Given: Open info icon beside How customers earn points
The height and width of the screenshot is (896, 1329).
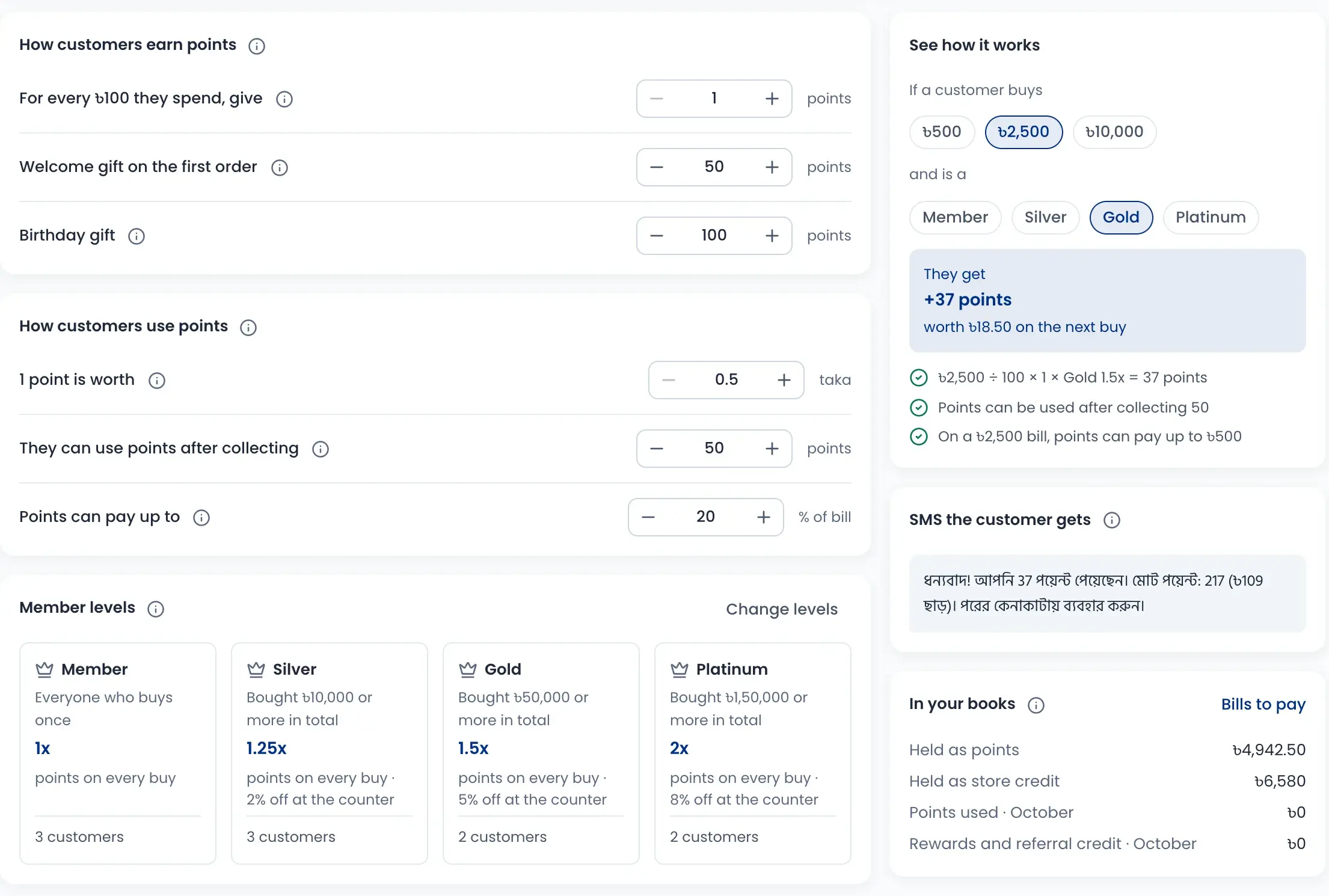Looking at the screenshot, I should tap(257, 46).
